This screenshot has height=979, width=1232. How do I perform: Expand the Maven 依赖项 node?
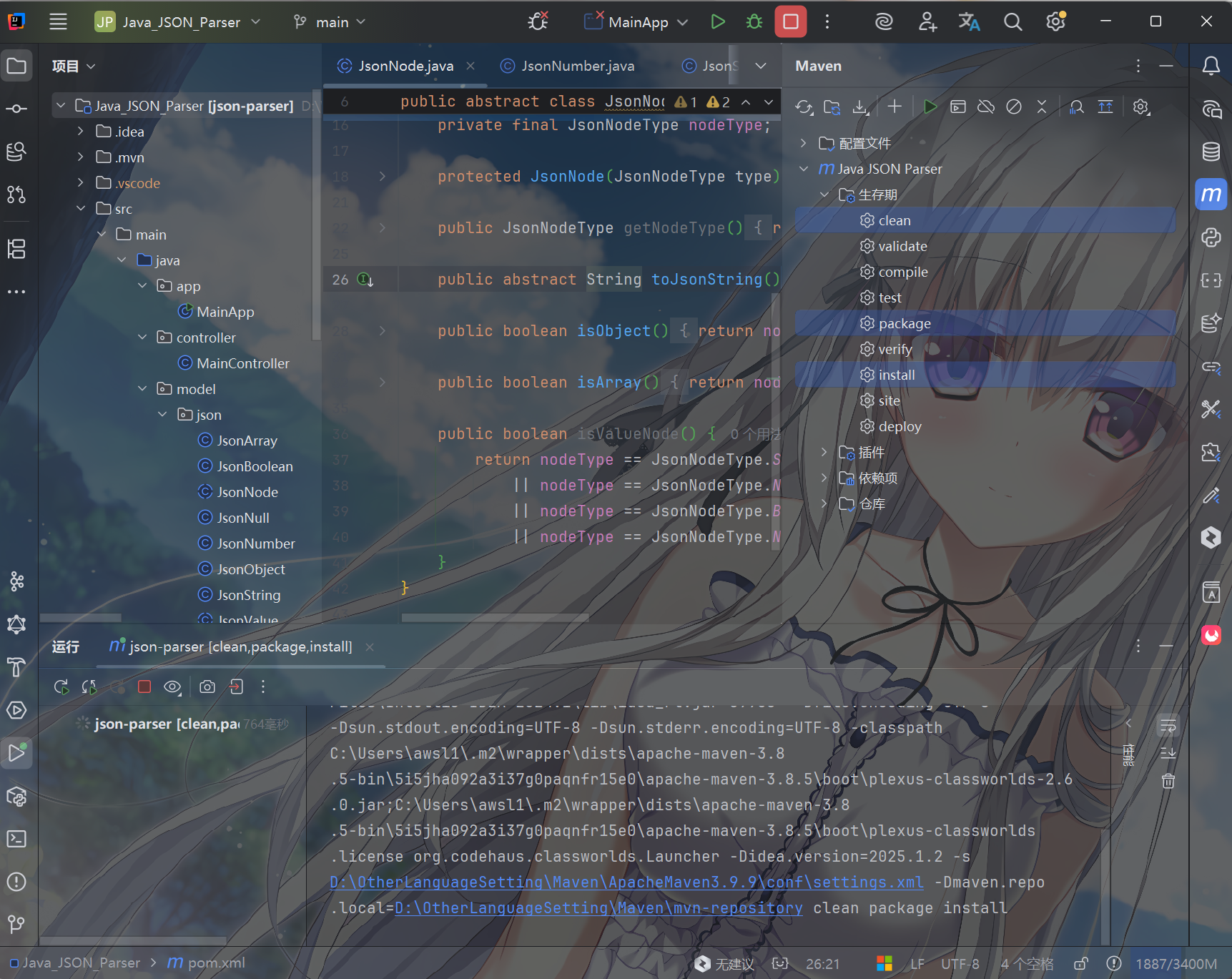[824, 478]
